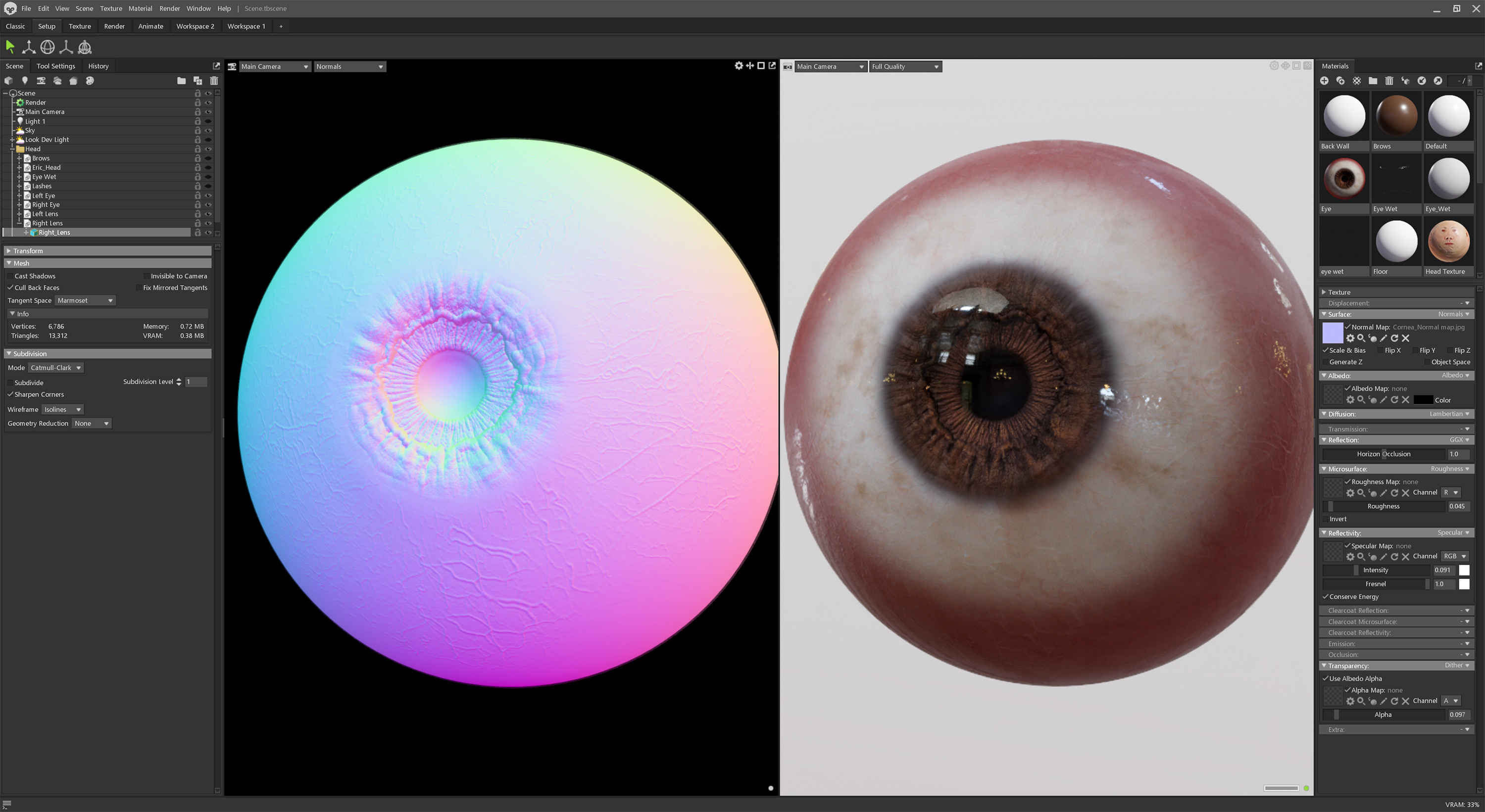The image size is (1485, 812).
Task: Add a new camera to the scene
Action: coord(41,81)
